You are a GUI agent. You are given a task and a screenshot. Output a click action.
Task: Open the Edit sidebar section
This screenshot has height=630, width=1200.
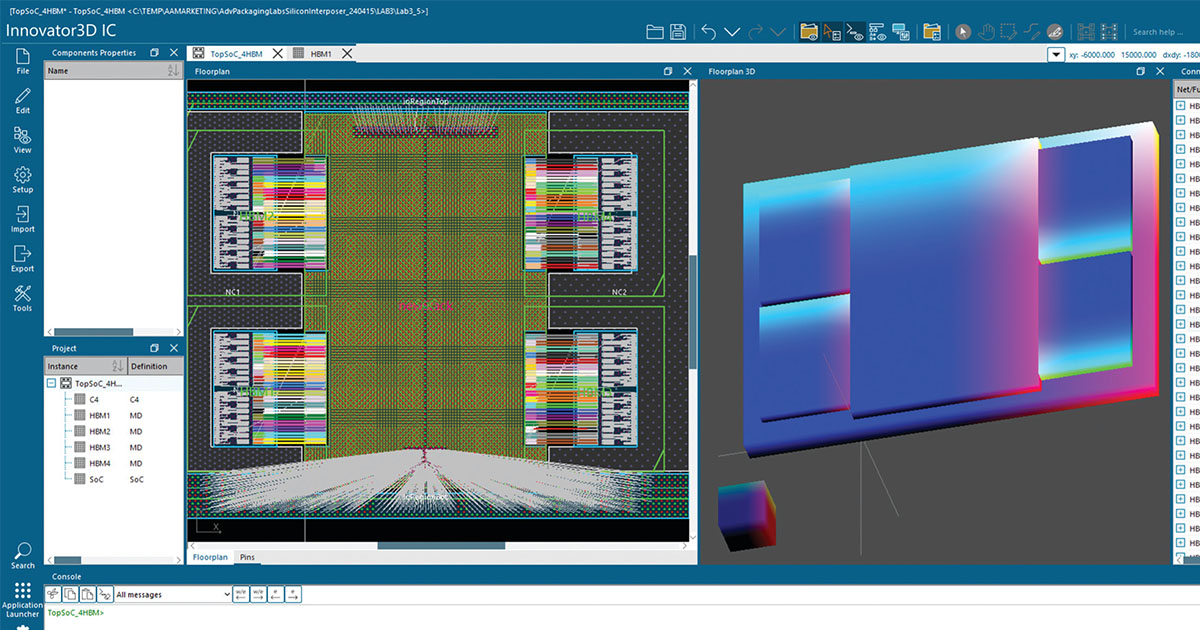click(22, 100)
